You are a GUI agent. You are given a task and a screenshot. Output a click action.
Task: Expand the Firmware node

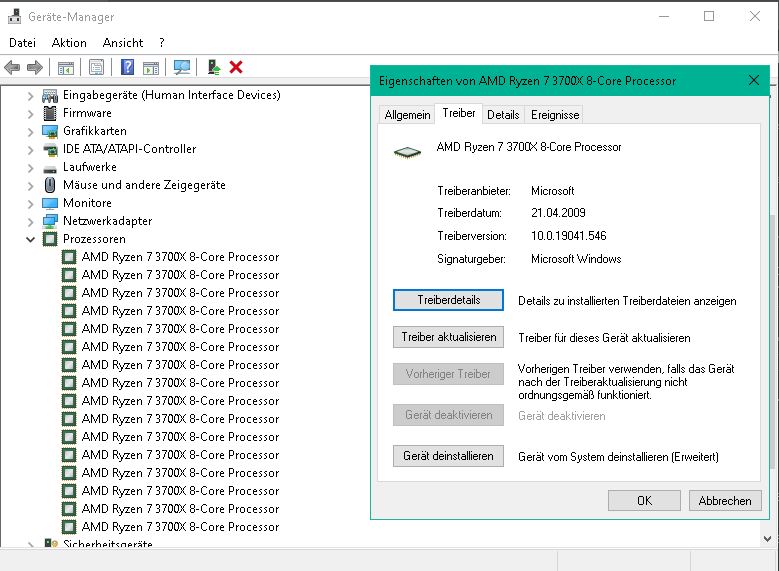[x=31, y=114]
